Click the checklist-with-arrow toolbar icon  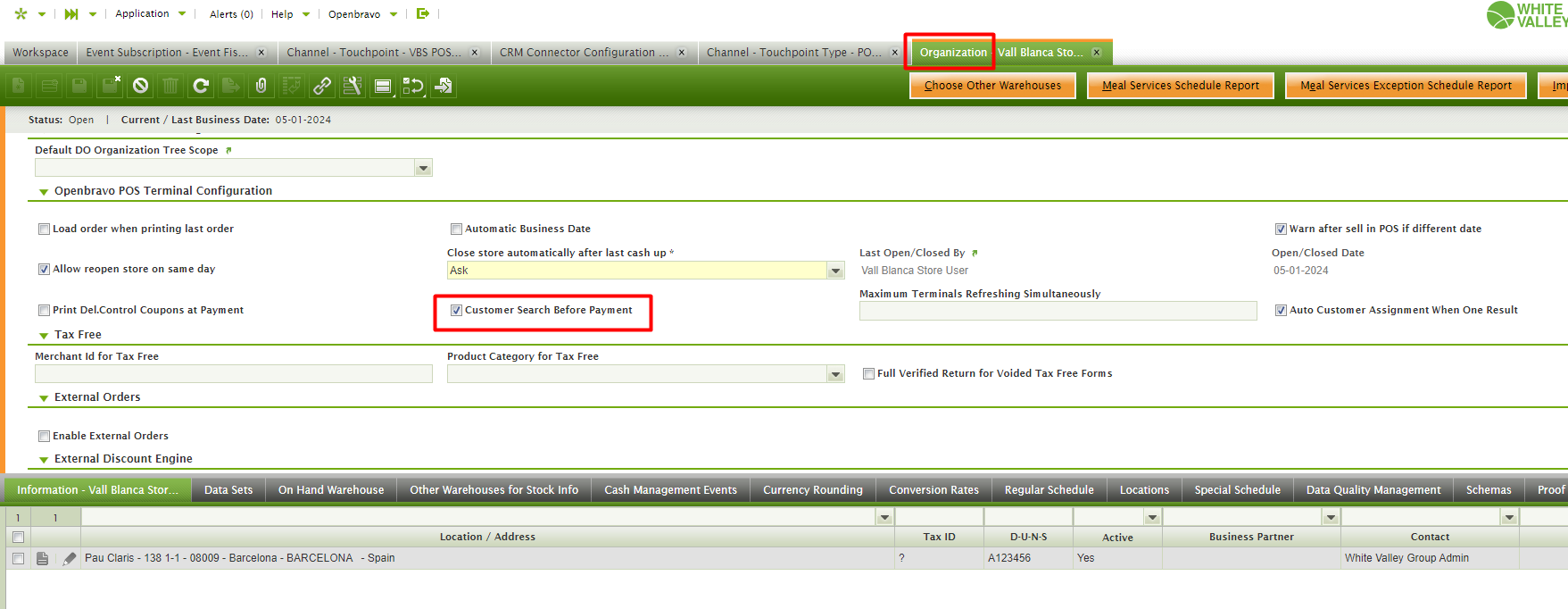tap(413, 86)
